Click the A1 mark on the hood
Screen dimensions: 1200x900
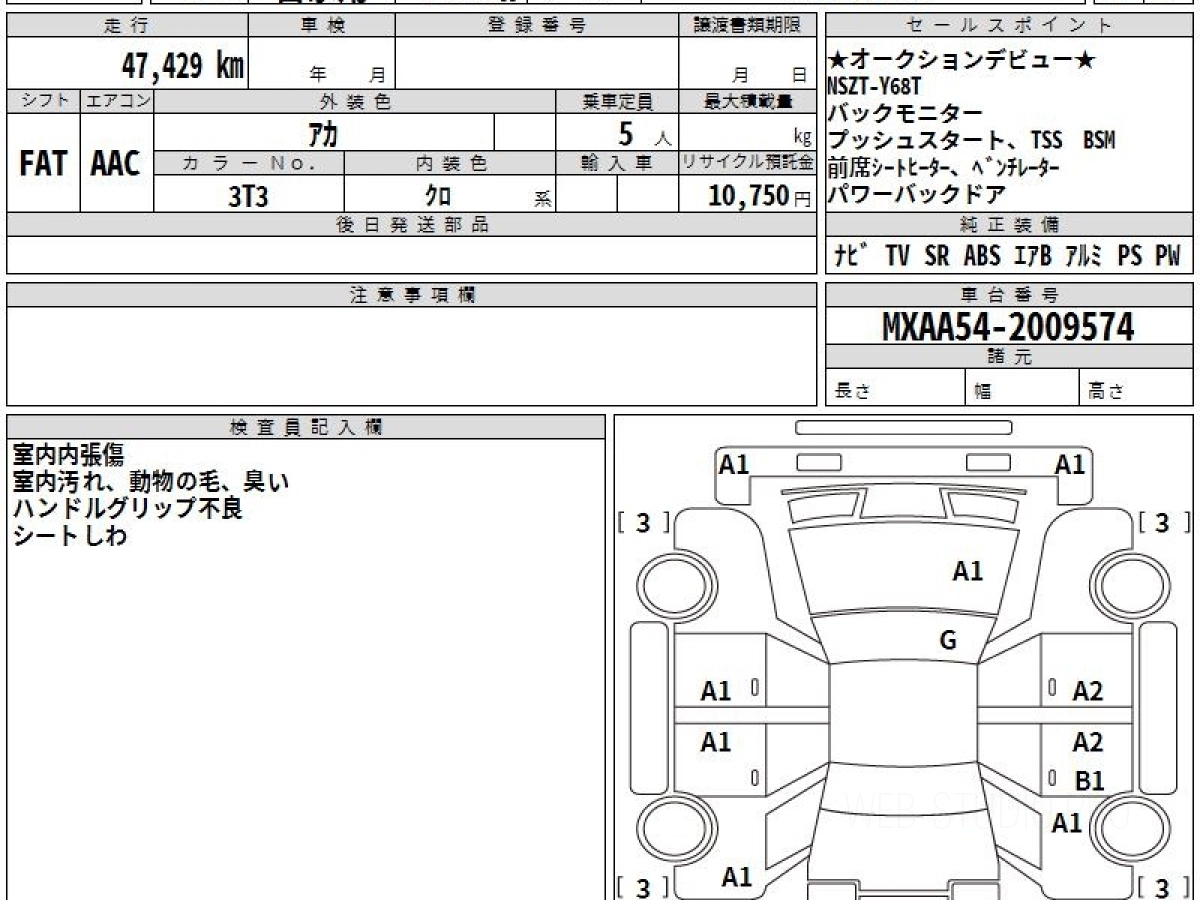coord(967,571)
